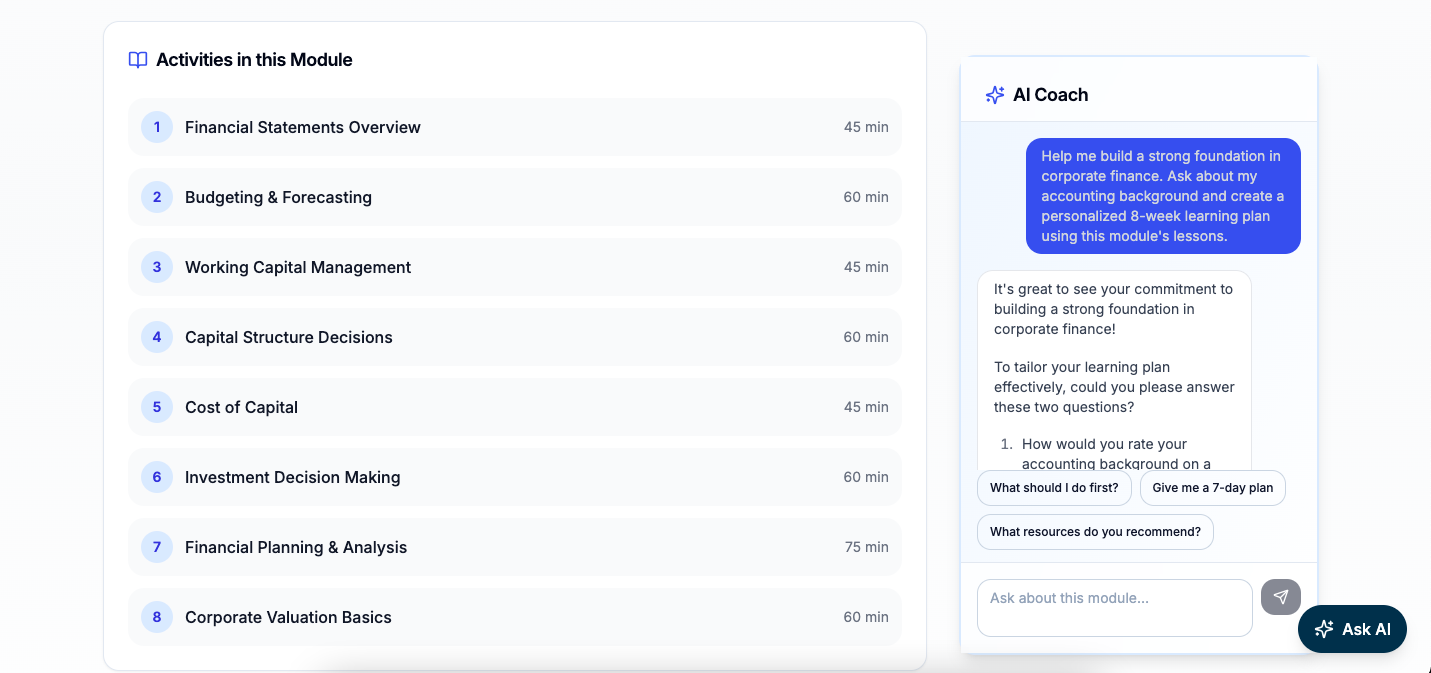Image resolution: width=1431 pixels, height=673 pixels.
Task: Open the Investment Decision Making activity
Action: point(514,477)
